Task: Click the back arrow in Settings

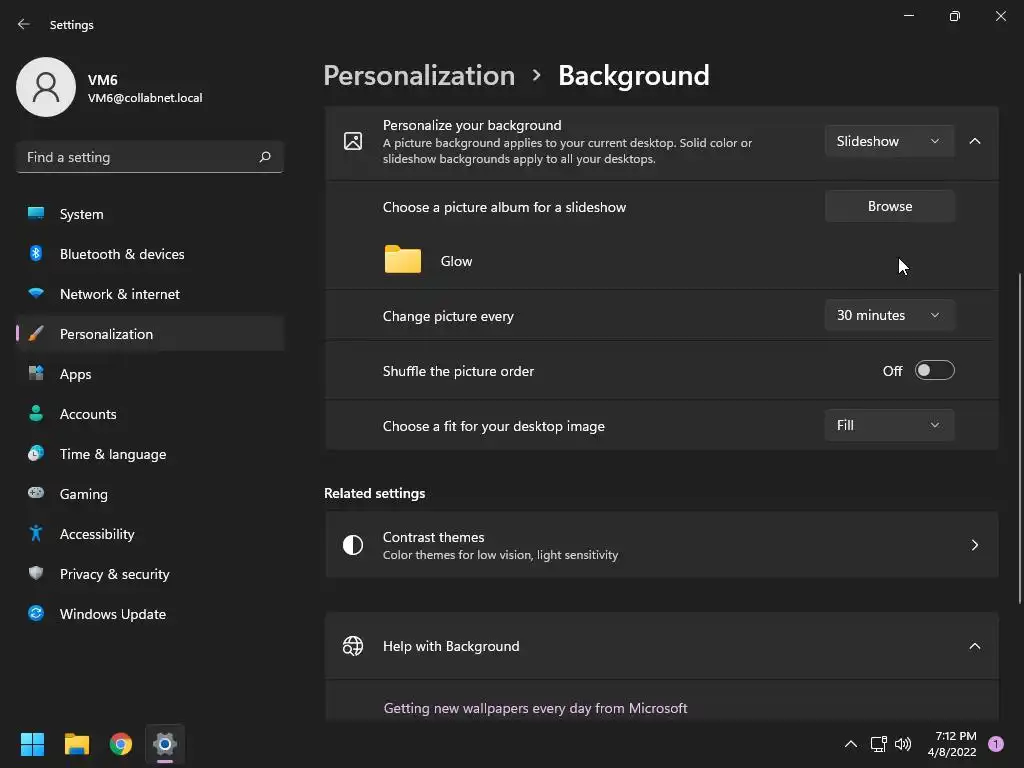Action: click(x=24, y=24)
